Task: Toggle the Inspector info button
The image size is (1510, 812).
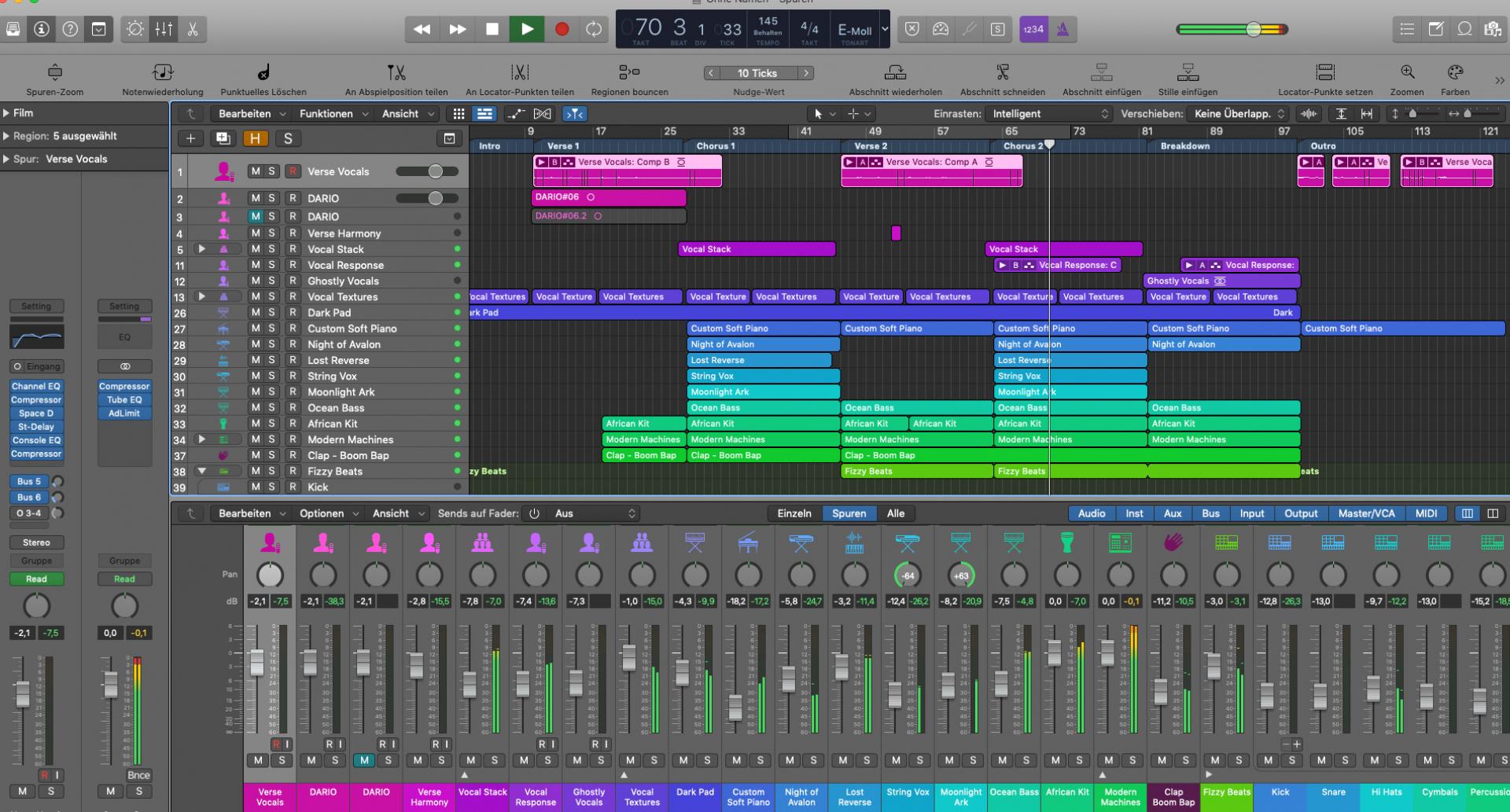Action: pos(42,29)
